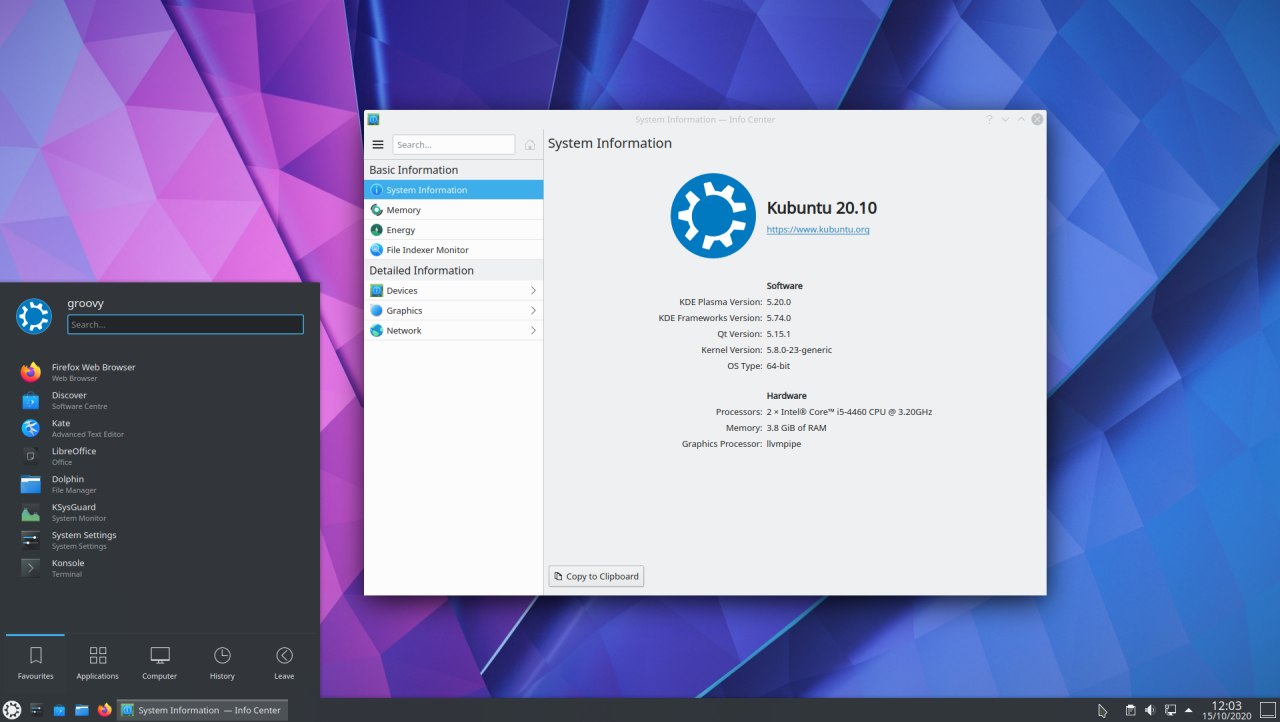Open System Settings from the launcher list
The width and height of the screenshot is (1280, 722).
point(160,540)
